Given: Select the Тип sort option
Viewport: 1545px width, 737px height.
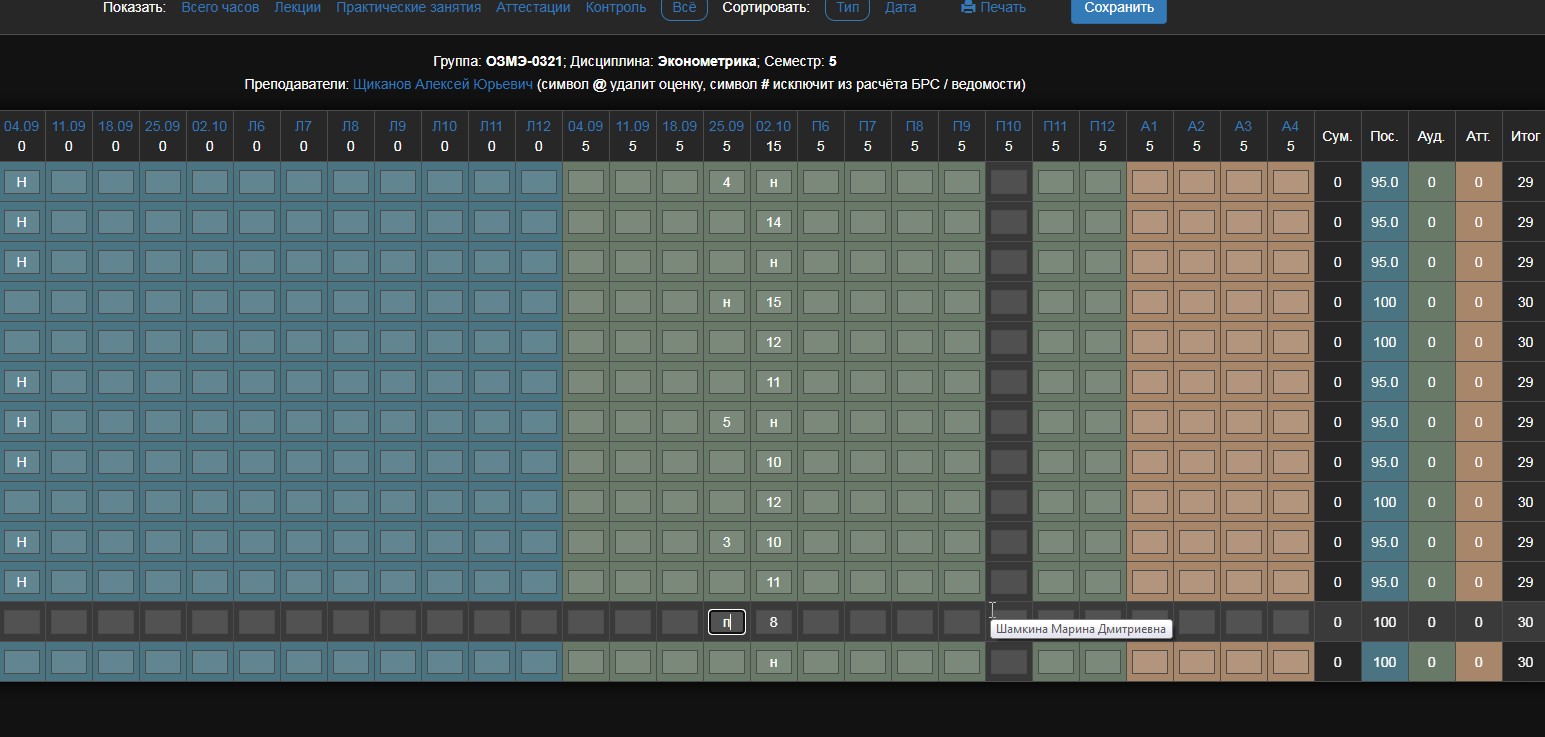Looking at the screenshot, I should (x=846, y=7).
